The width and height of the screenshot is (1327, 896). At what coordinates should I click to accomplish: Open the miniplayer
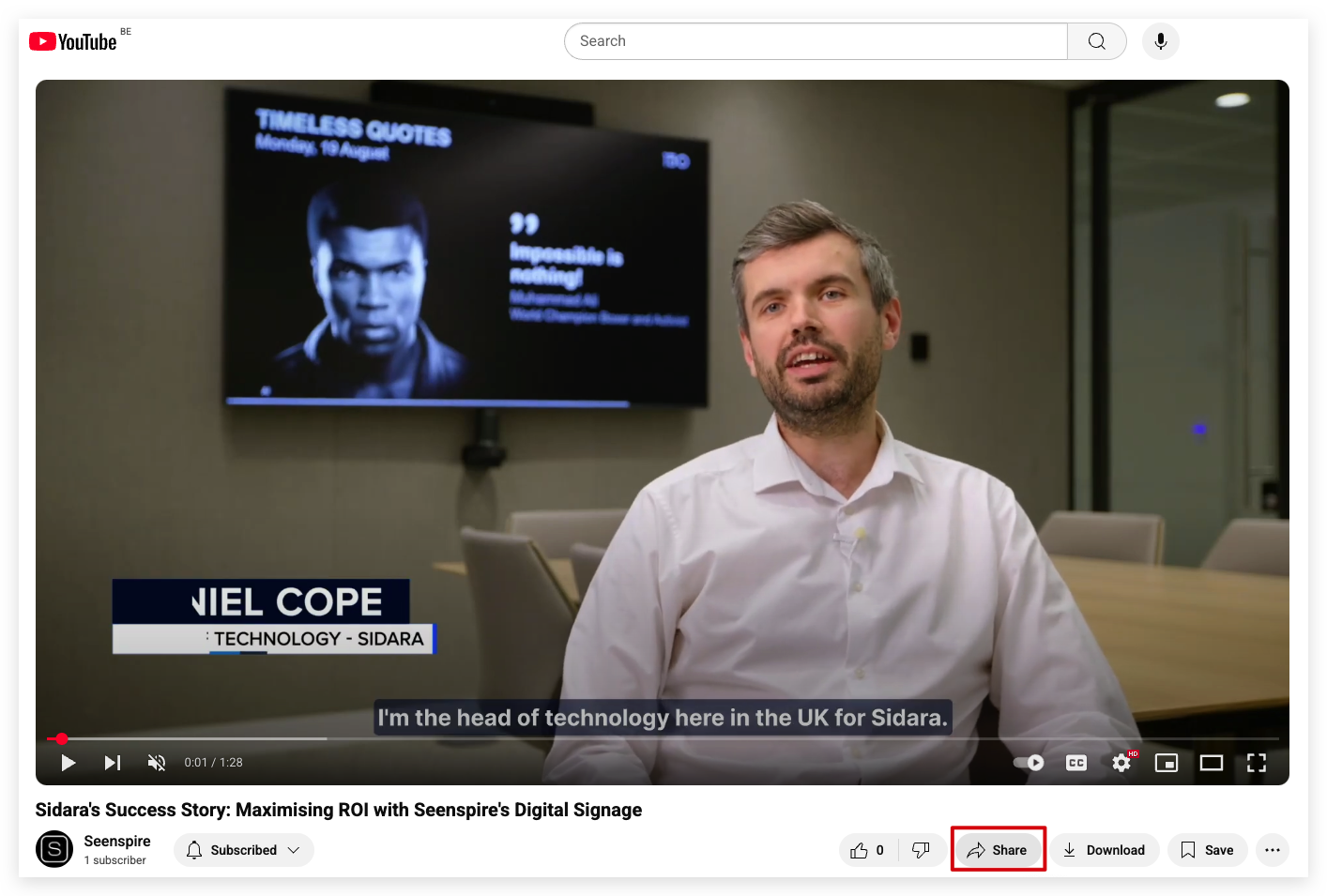tap(1167, 763)
